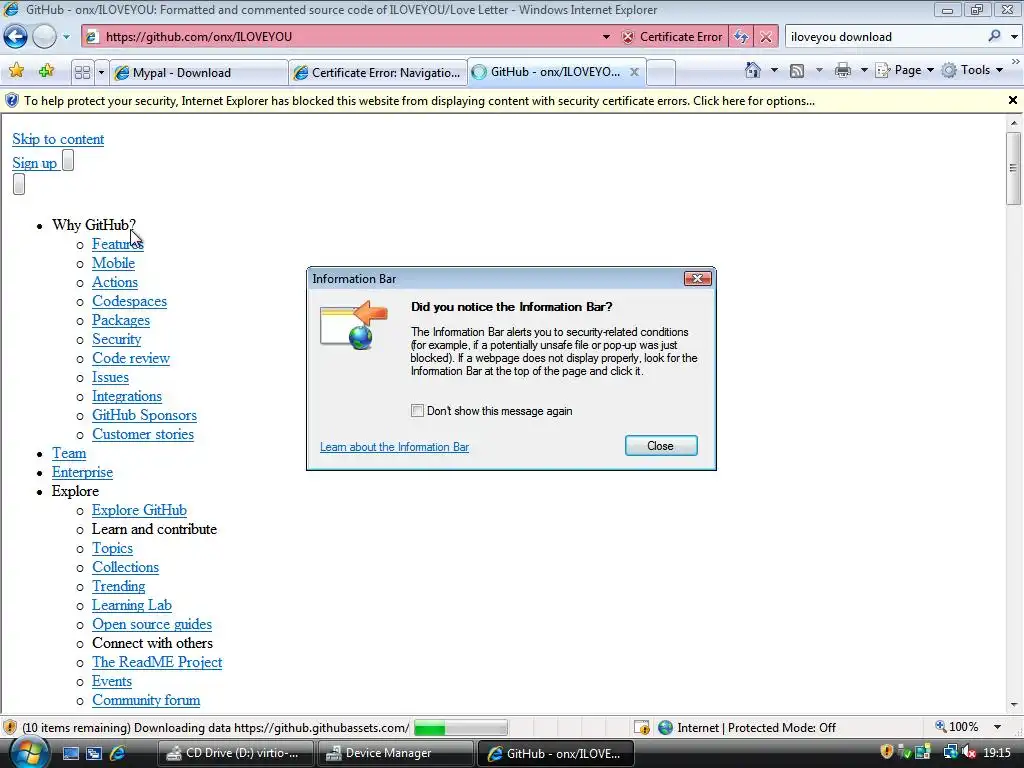Viewport: 1024px width, 768px height.
Task: Click the Information Bar security message
Action: [419, 101]
